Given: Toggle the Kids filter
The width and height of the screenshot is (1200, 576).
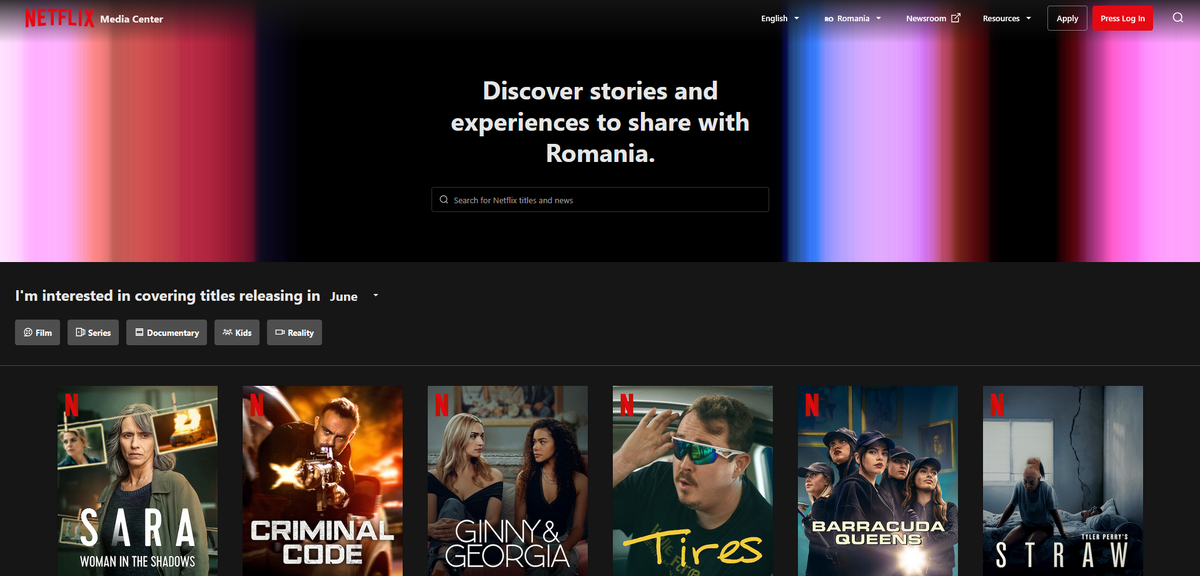Looking at the screenshot, I should (237, 333).
